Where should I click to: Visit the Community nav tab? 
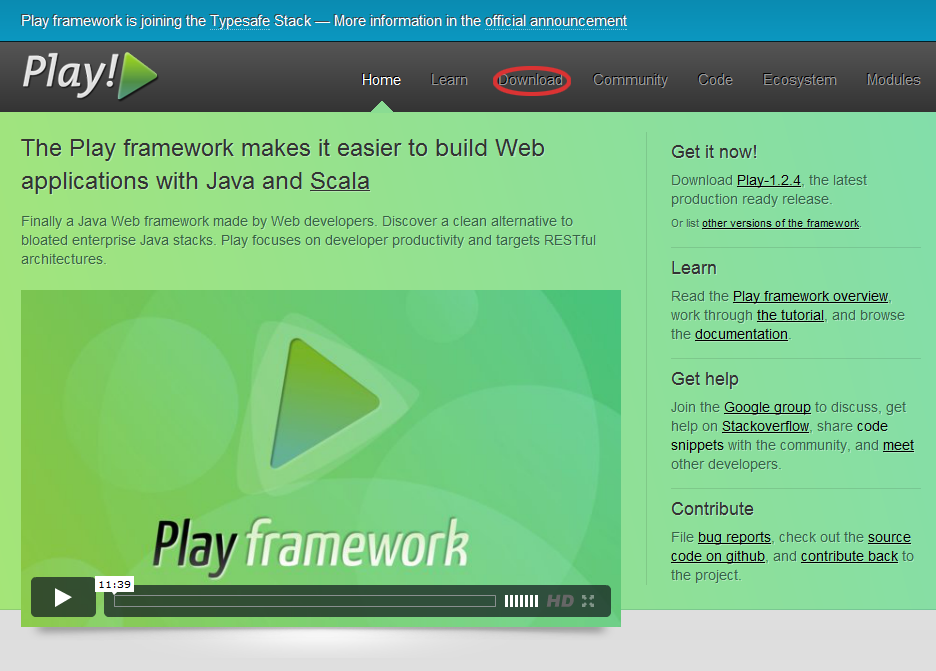[x=630, y=80]
